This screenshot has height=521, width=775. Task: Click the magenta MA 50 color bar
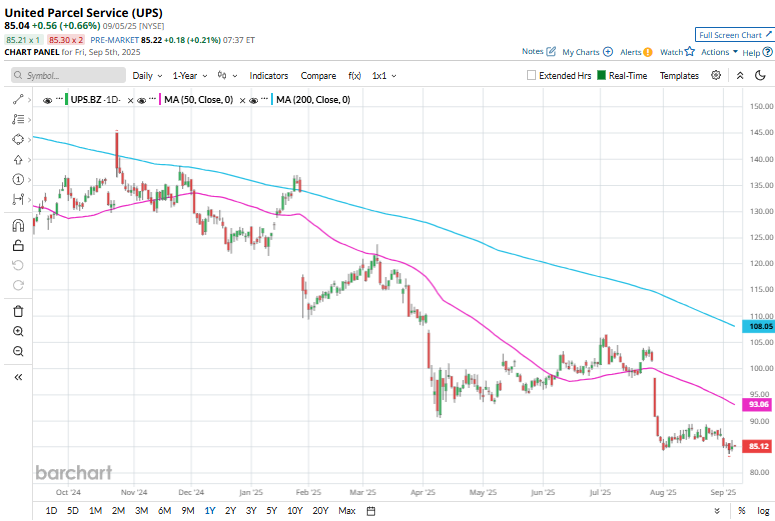[x=160, y=99]
